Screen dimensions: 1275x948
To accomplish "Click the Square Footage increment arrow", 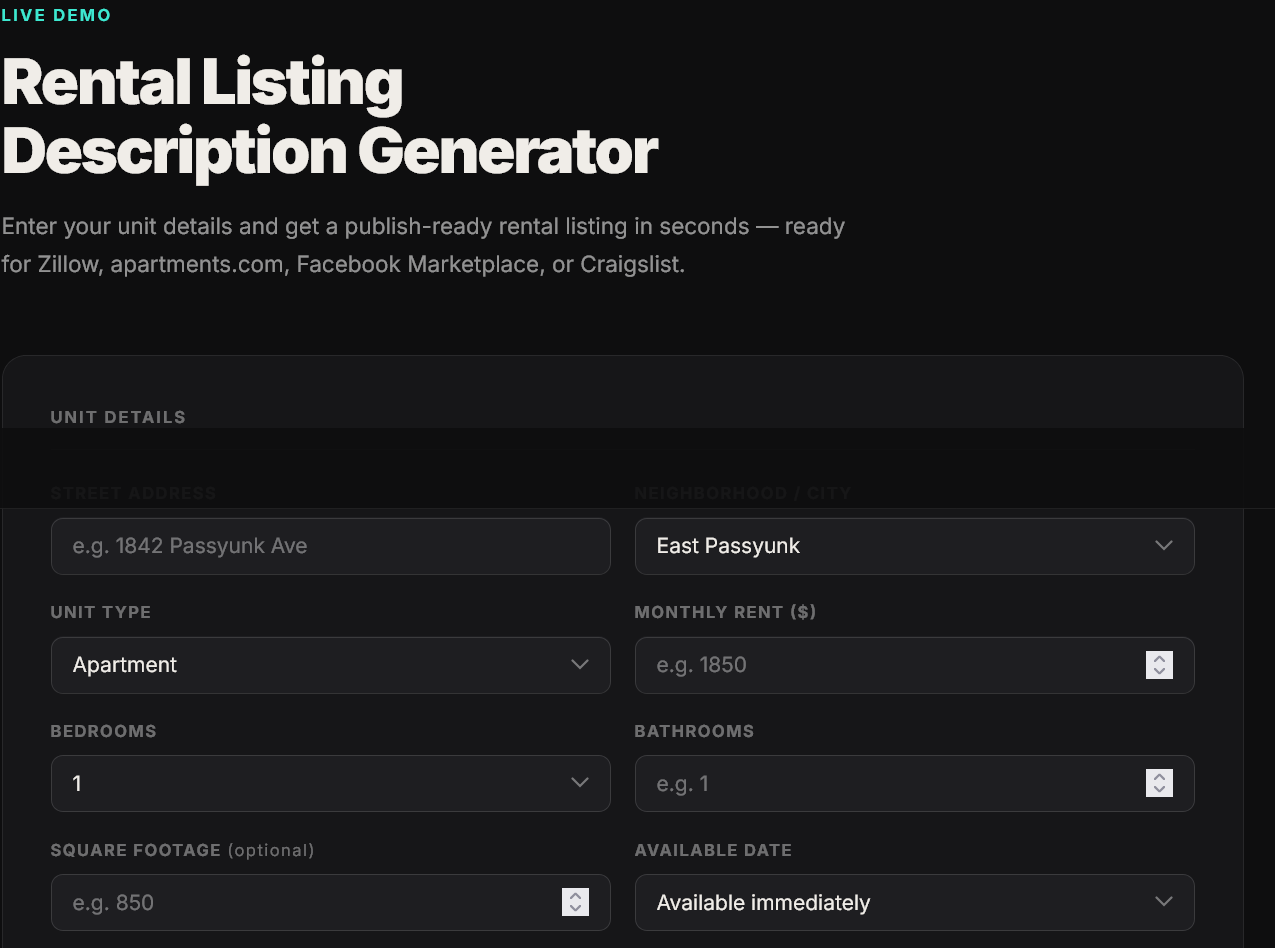I will pyautogui.click(x=576, y=896).
